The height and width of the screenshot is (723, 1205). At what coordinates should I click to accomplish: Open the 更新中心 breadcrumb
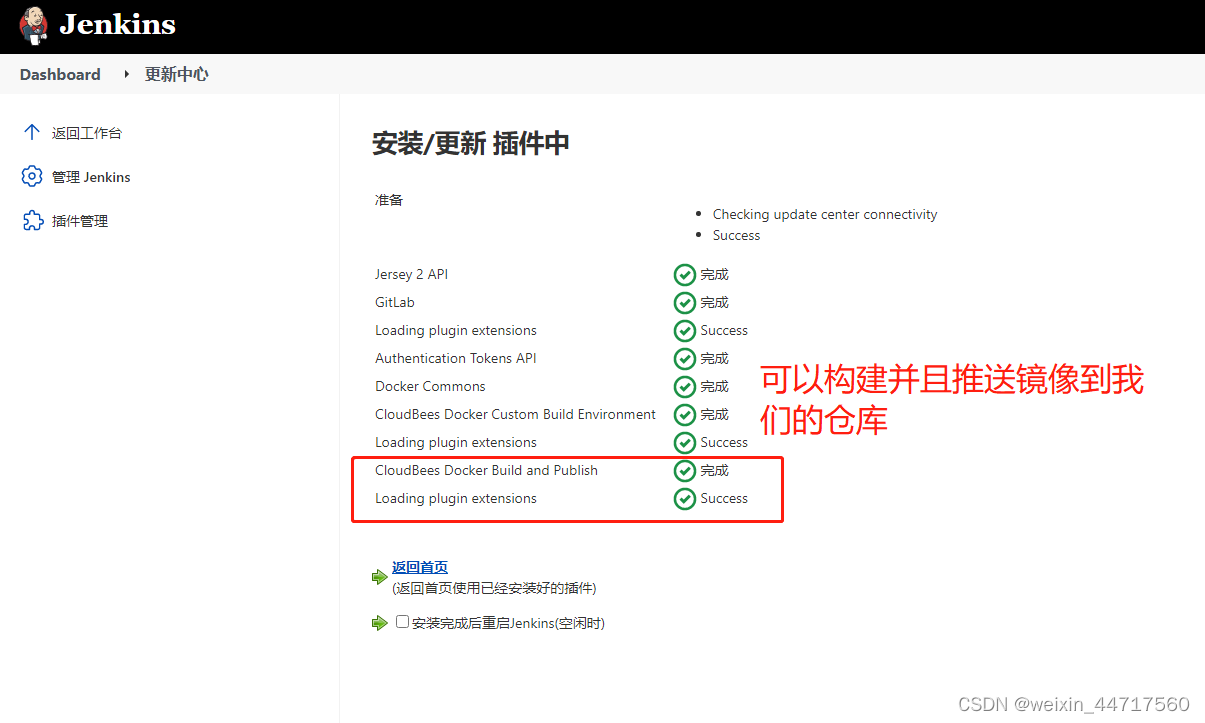point(176,74)
